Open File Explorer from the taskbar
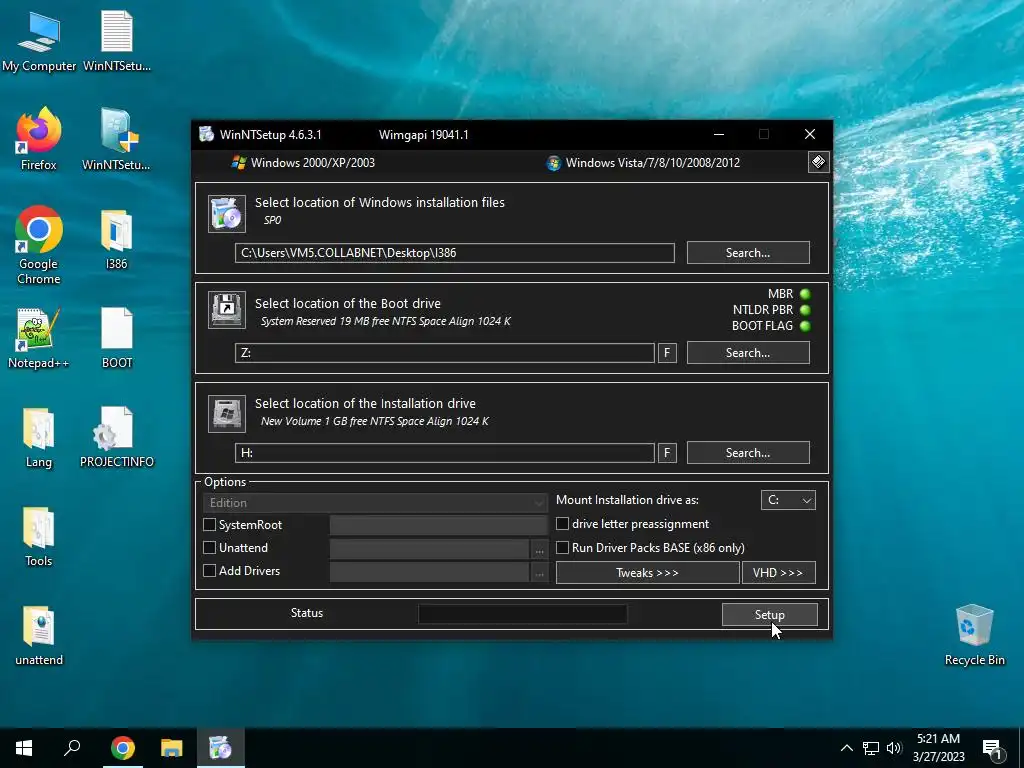Image resolution: width=1024 pixels, height=768 pixels. (x=172, y=748)
